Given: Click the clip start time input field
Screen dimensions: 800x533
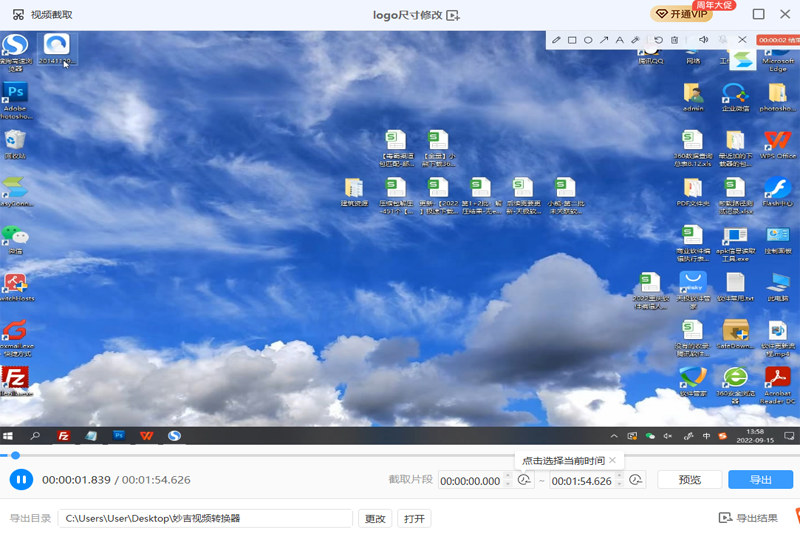Looking at the screenshot, I should coord(470,481).
